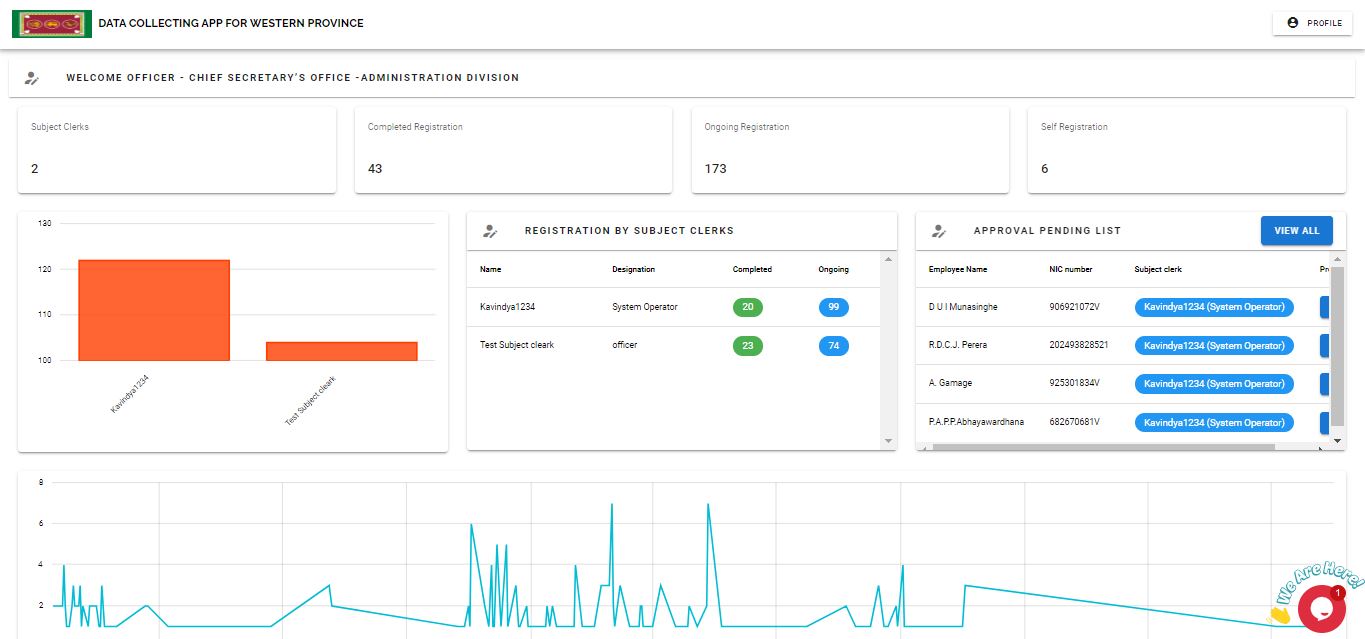The image size is (1365, 639).
Task: Click the Data Collecting App title text
Action: point(231,23)
